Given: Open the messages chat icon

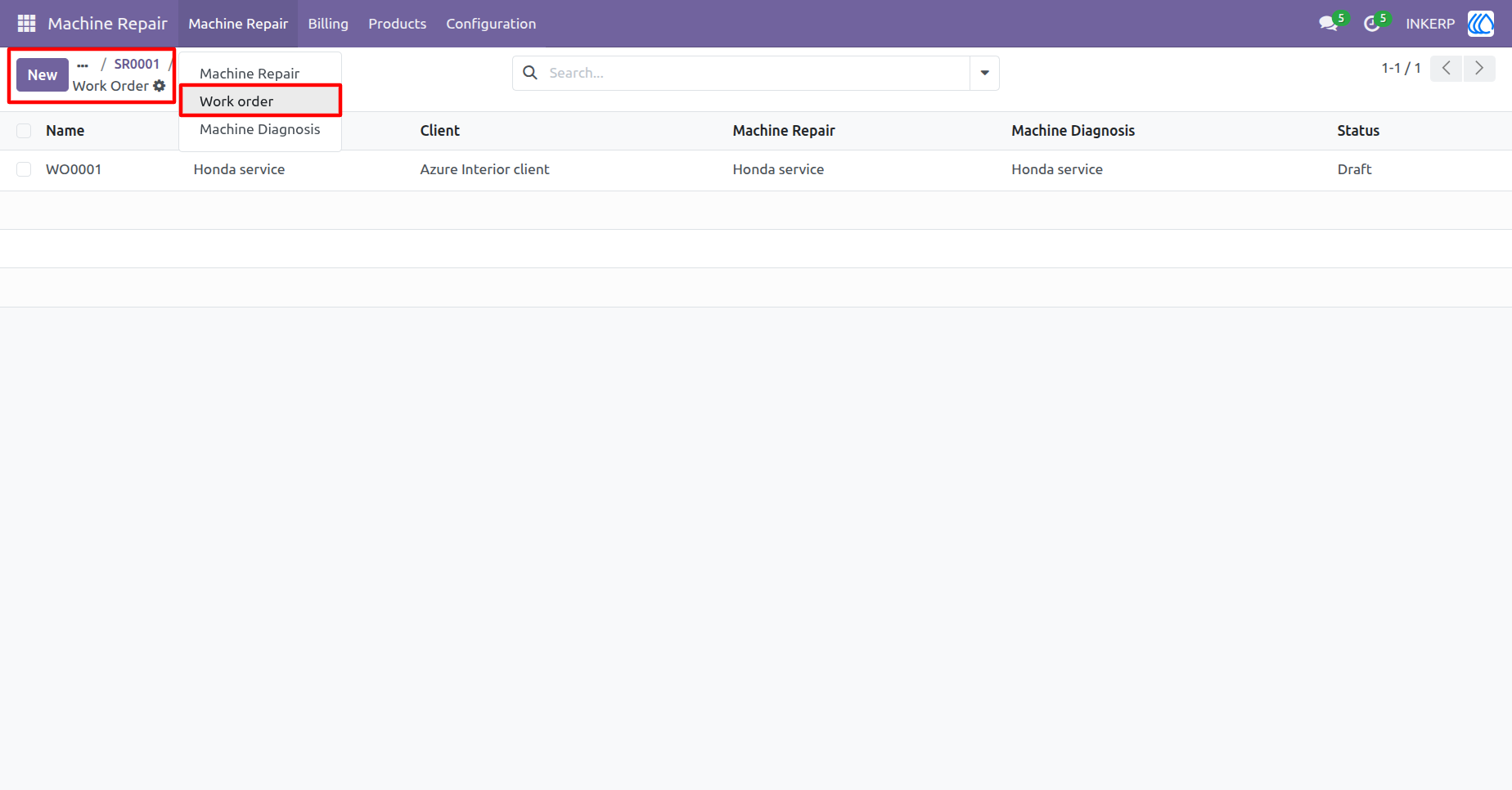Looking at the screenshot, I should 1329,24.
